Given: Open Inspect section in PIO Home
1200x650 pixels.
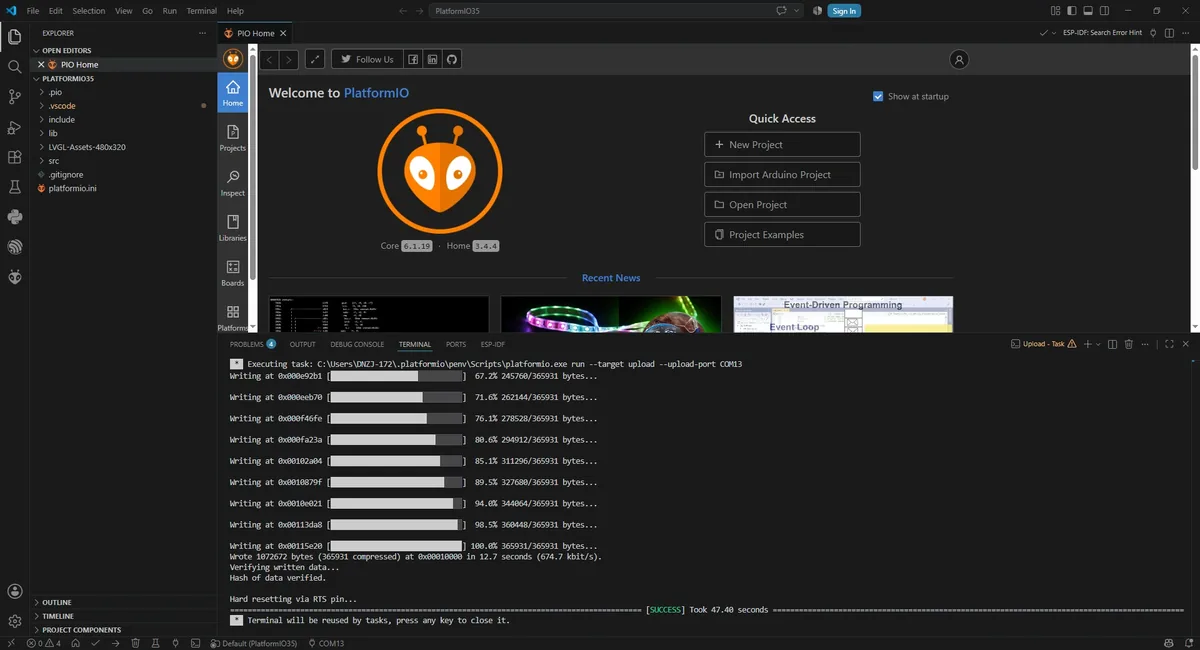Looking at the screenshot, I should click(x=233, y=183).
